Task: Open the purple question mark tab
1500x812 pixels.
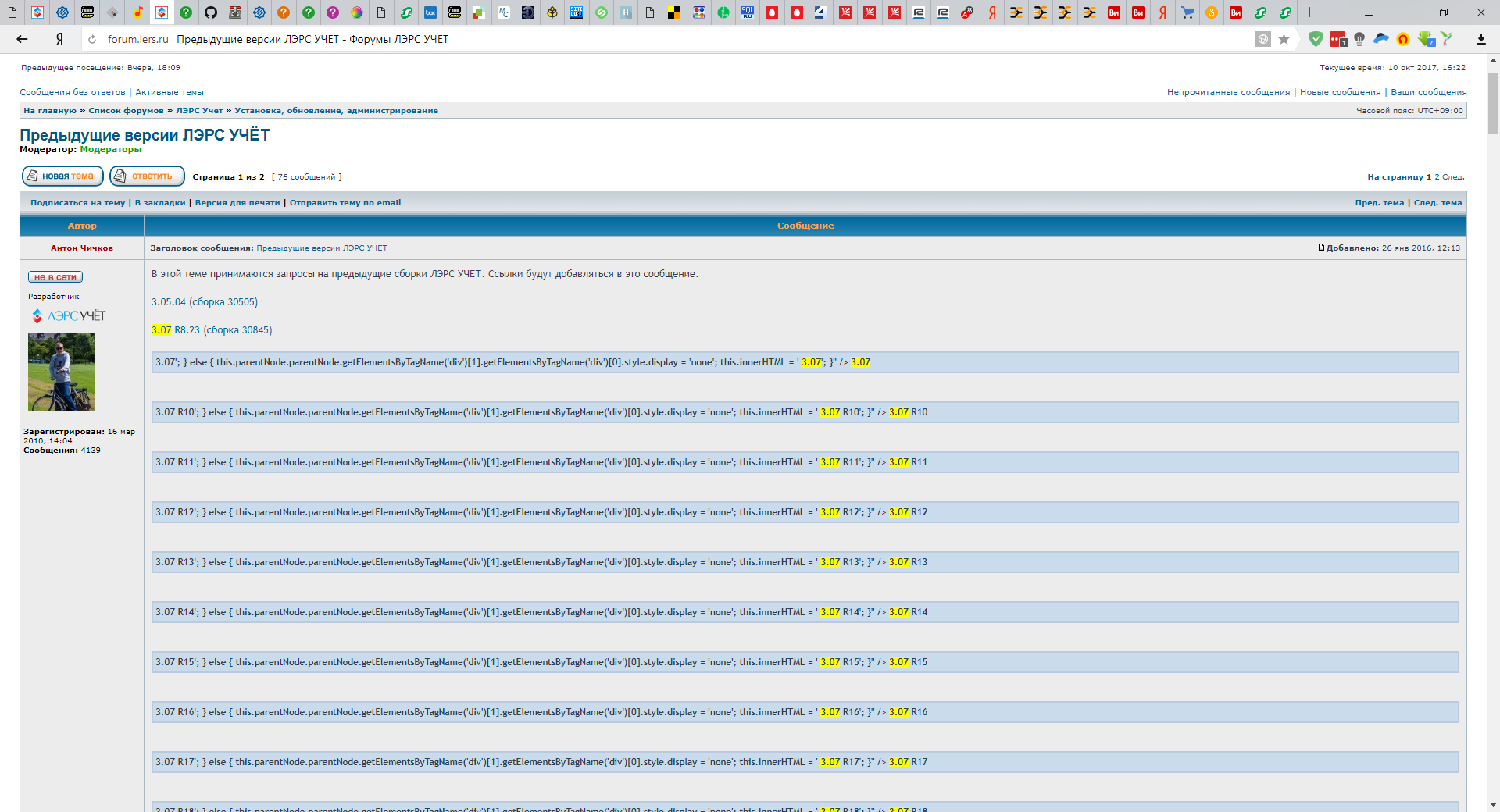Action: tap(333, 12)
